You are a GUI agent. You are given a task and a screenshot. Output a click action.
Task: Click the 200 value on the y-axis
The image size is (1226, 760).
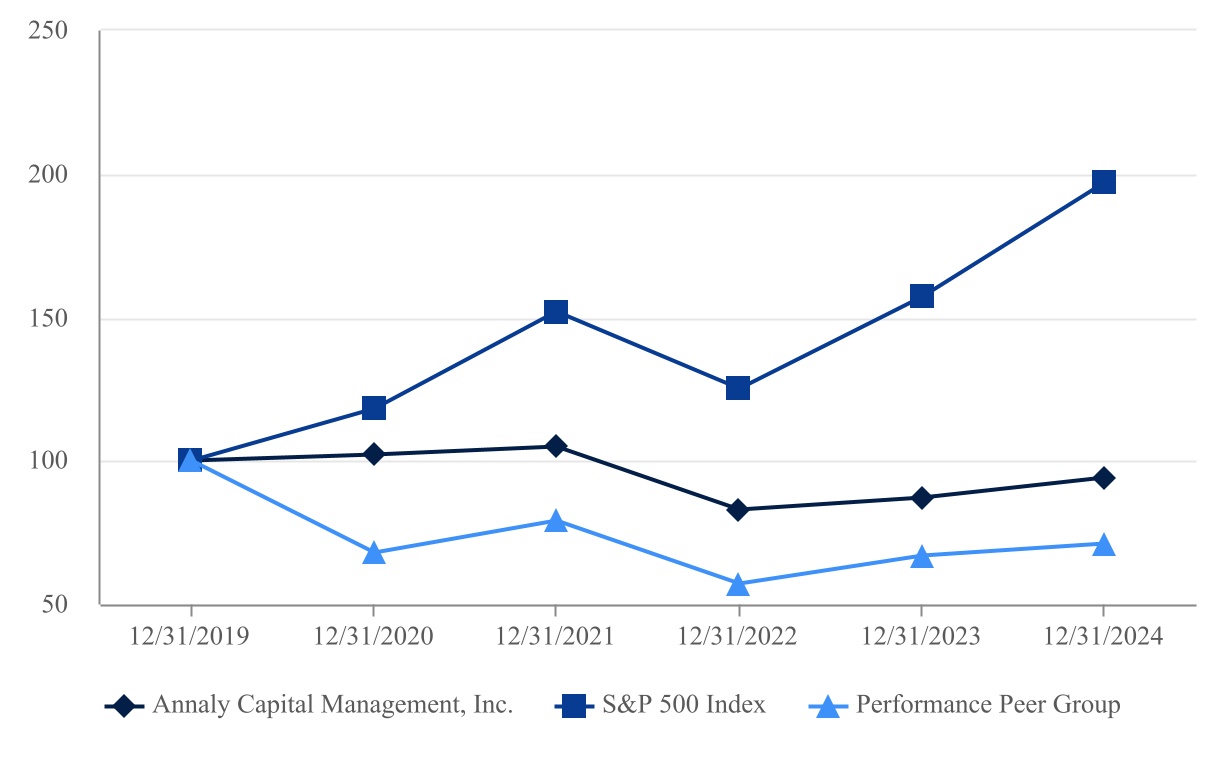pos(50,176)
